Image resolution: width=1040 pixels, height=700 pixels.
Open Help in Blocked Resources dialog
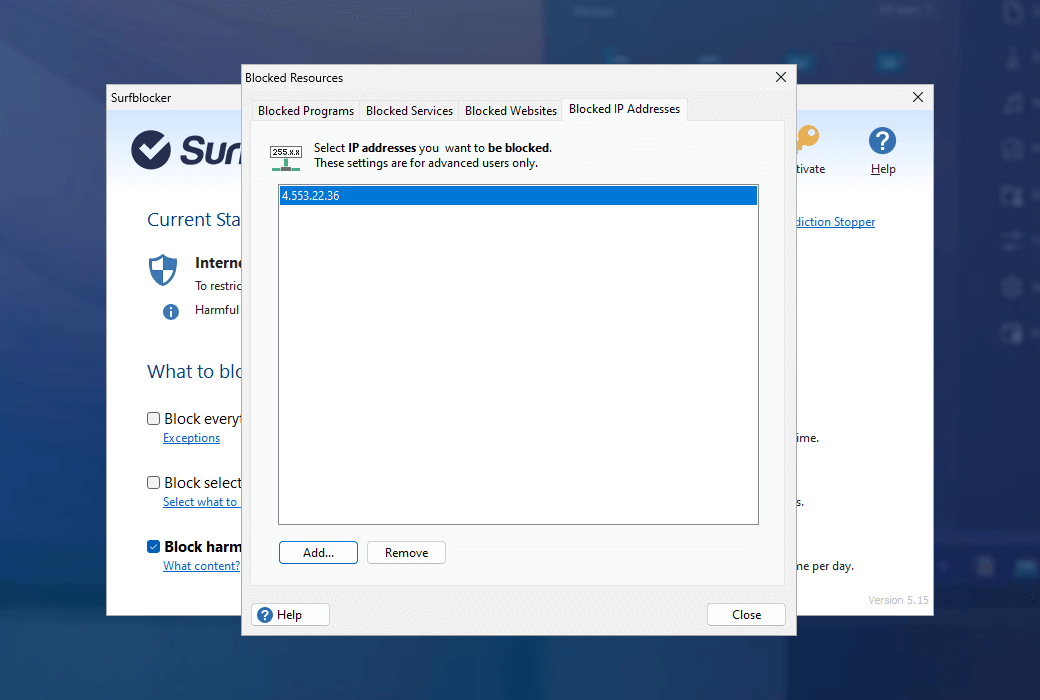pyautogui.click(x=291, y=615)
